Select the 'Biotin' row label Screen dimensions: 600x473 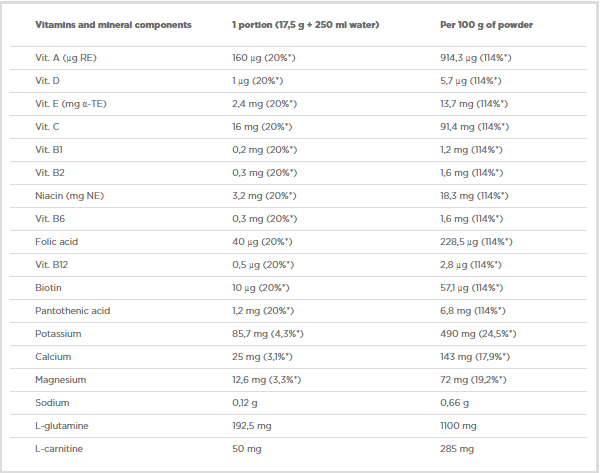(49, 288)
